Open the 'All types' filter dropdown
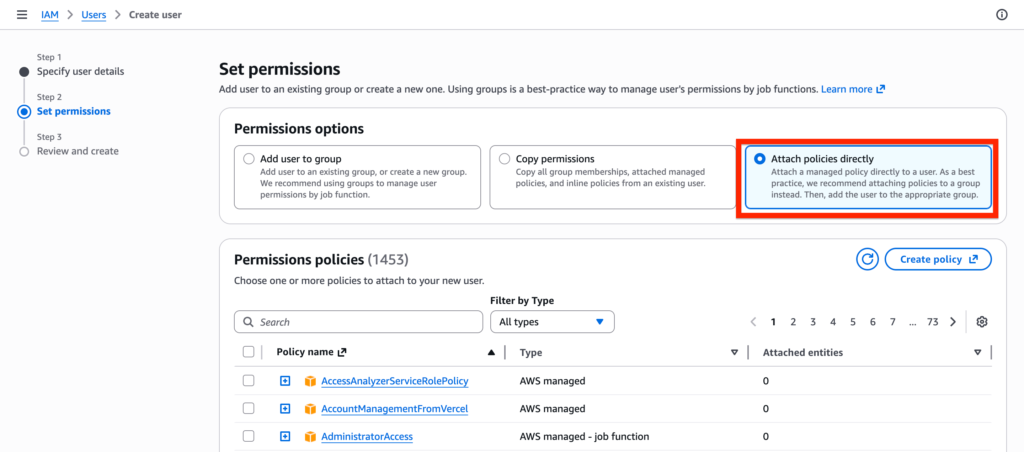The width and height of the screenshot is (1024, 452). pos(551,322)
